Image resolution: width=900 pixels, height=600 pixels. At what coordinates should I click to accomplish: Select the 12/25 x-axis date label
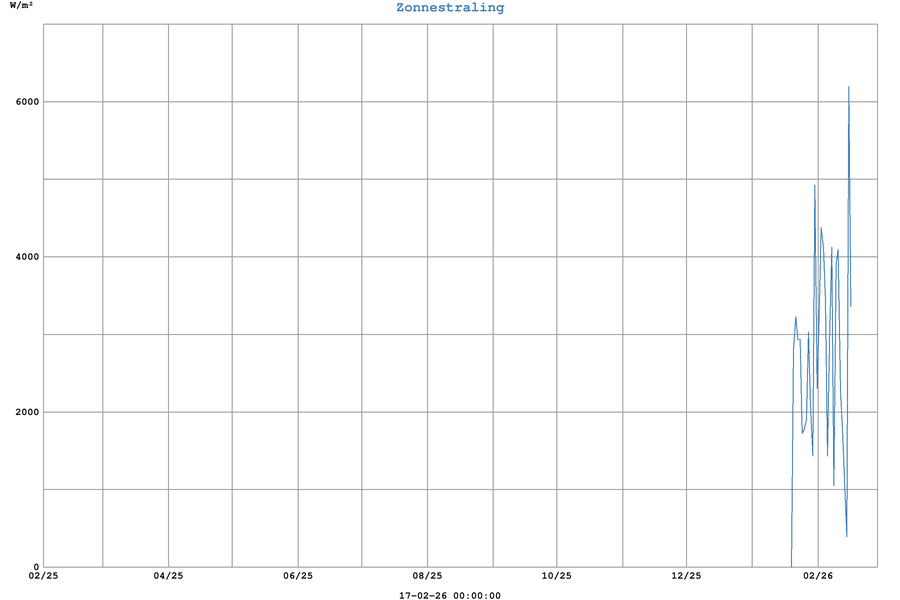point(686,576)
